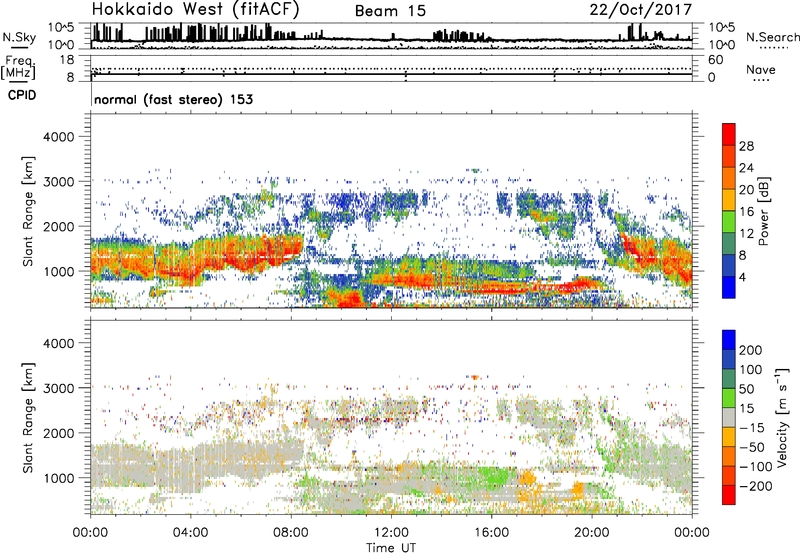This screenshot has width=800, height=554.
Task: Click the date label '22/Oct/2017'
Action: tap(641, 10)
